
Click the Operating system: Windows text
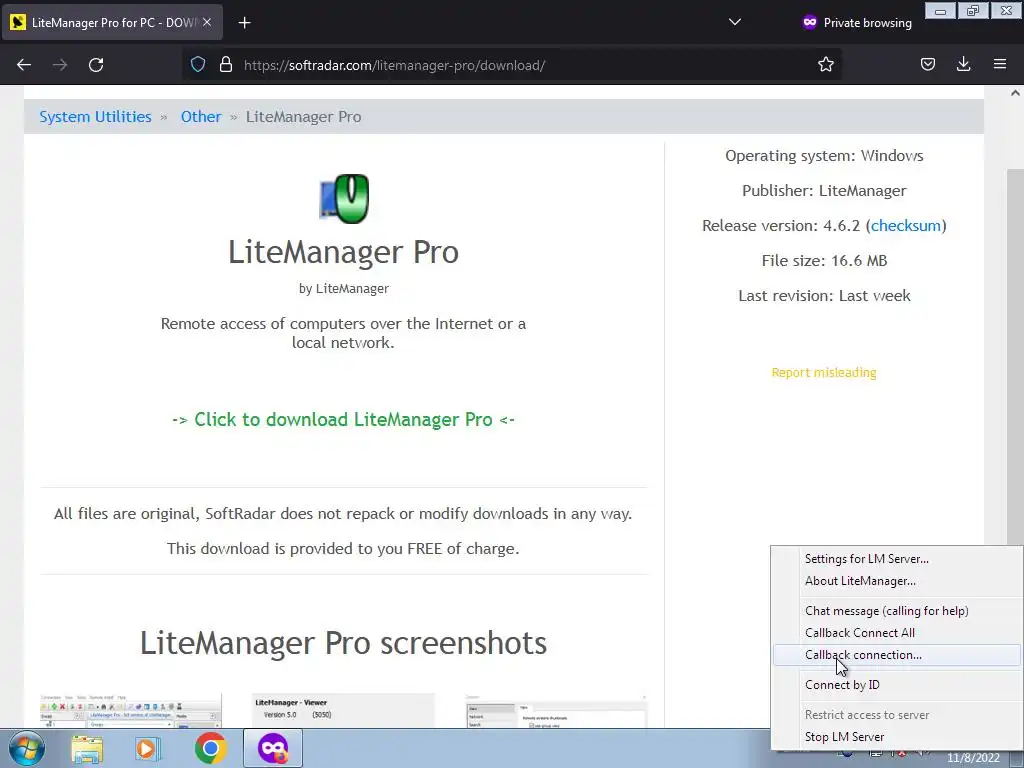tap(824, 155)
